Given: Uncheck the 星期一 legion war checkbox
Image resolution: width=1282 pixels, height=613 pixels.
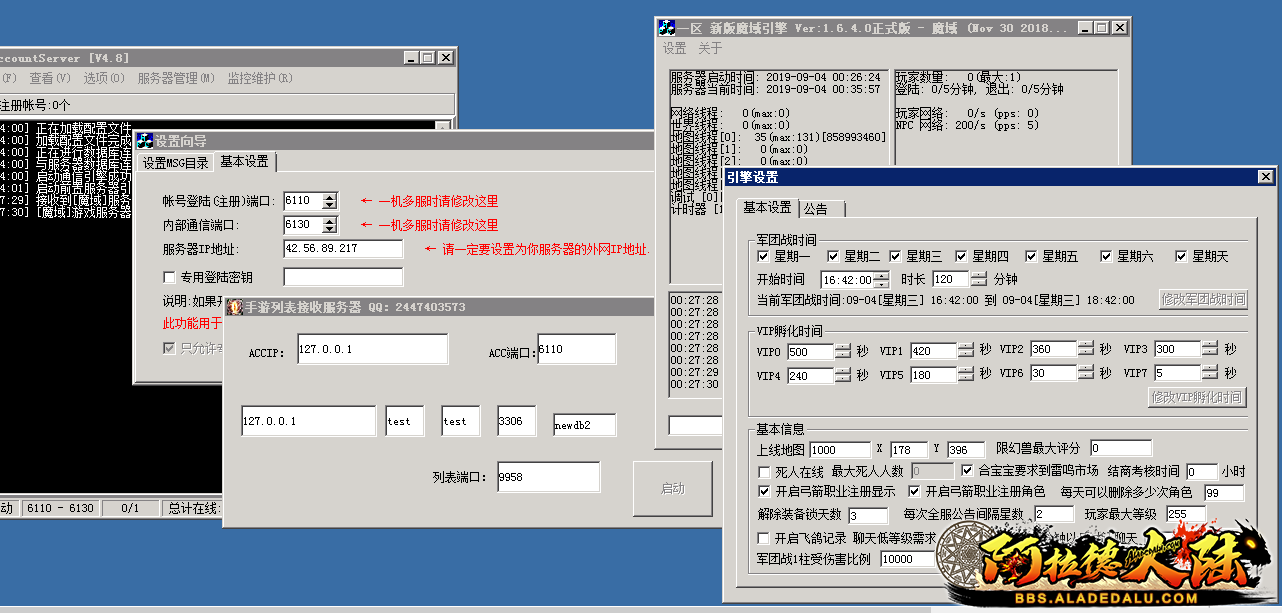Looking at the screenshot, I should (764, 257).
